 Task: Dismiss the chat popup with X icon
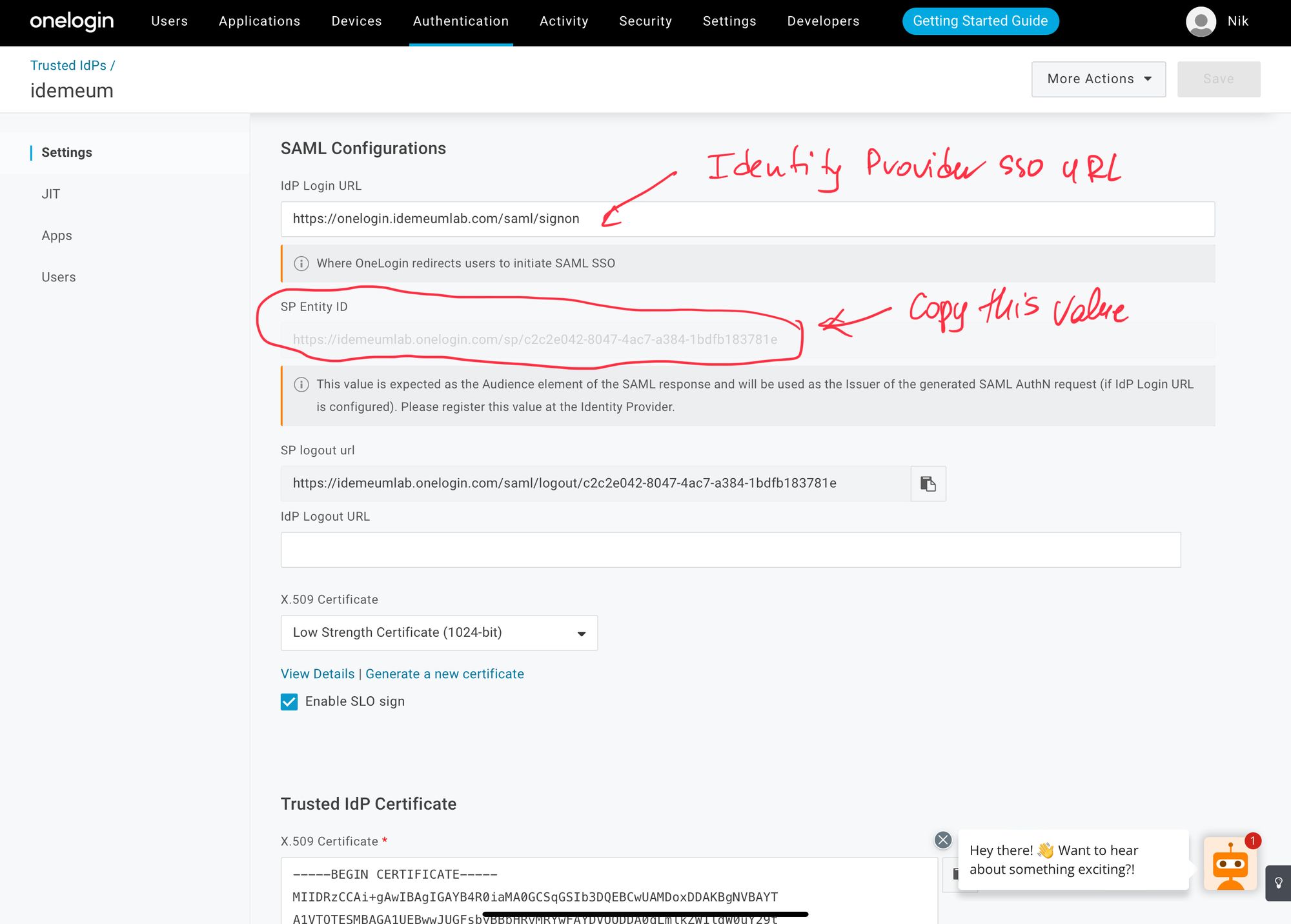[x=943, y=839]
